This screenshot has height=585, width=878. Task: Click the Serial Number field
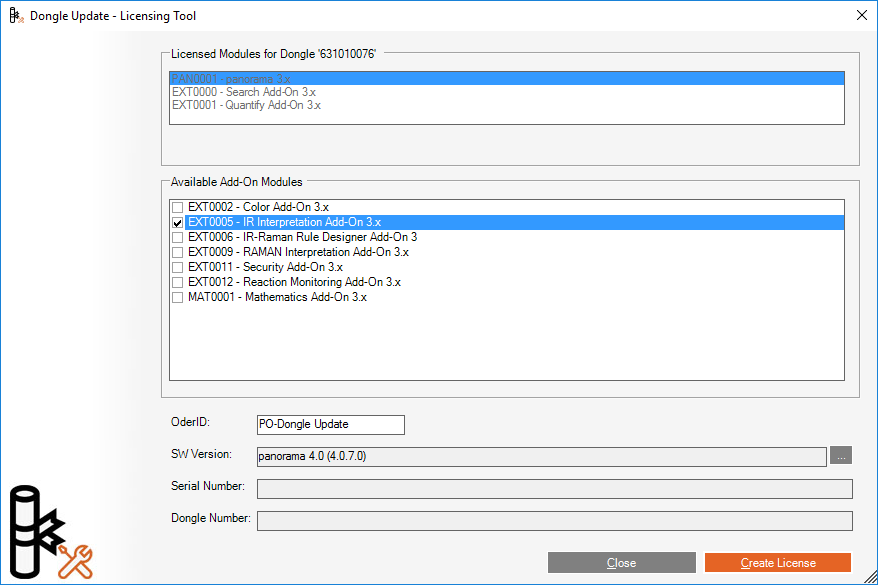tap(554, 489)
